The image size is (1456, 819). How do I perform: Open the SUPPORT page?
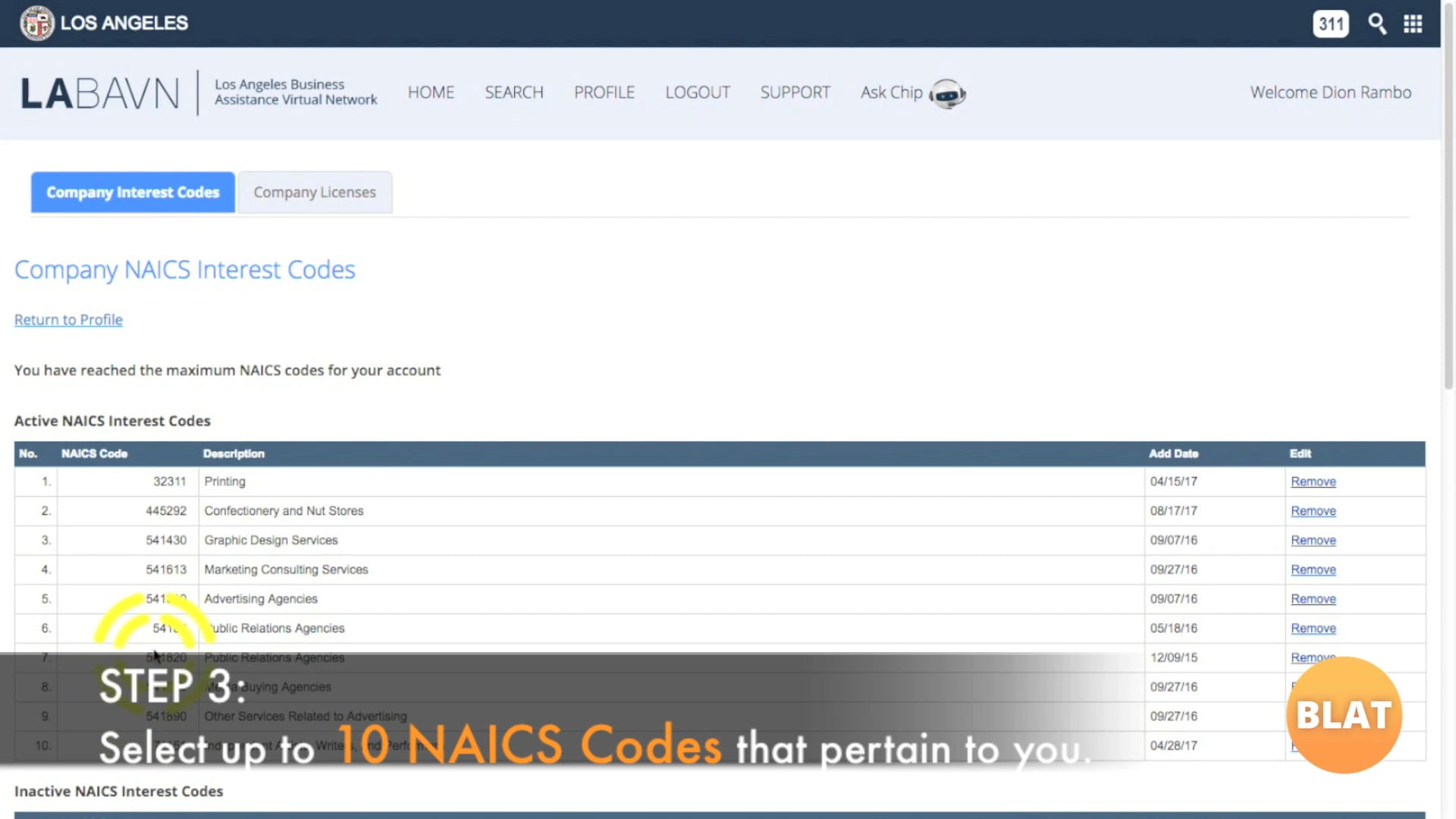(x=795, y=93)
